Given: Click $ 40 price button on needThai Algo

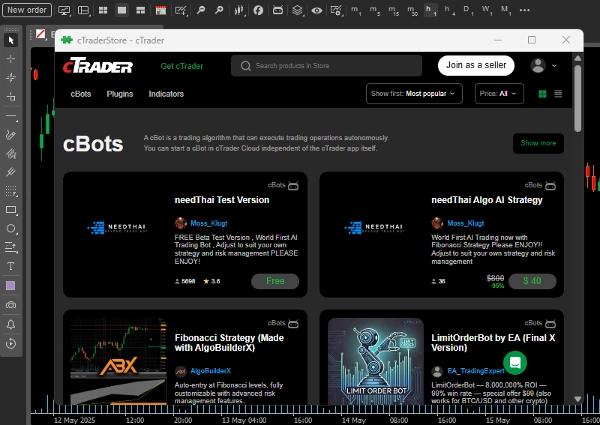Looking at the screenshot, I should (532, 281).
